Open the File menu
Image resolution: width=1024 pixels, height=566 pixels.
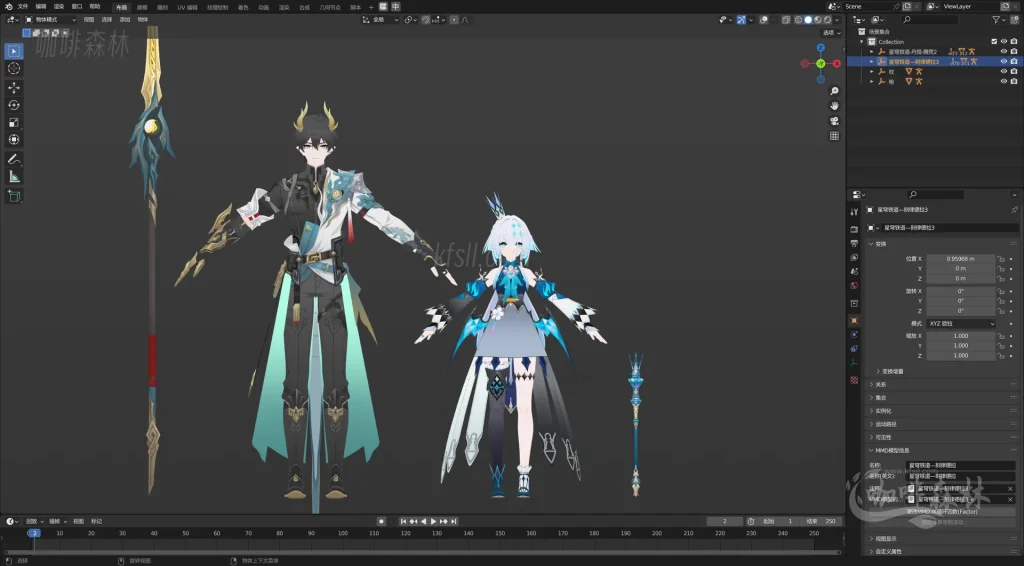[23, 7]
